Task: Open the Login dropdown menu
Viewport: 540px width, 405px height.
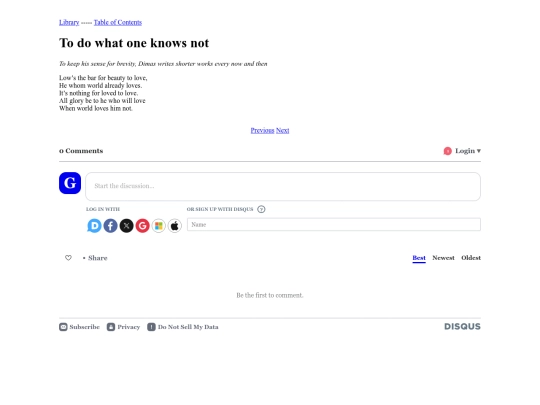Action: pos(468,151)
